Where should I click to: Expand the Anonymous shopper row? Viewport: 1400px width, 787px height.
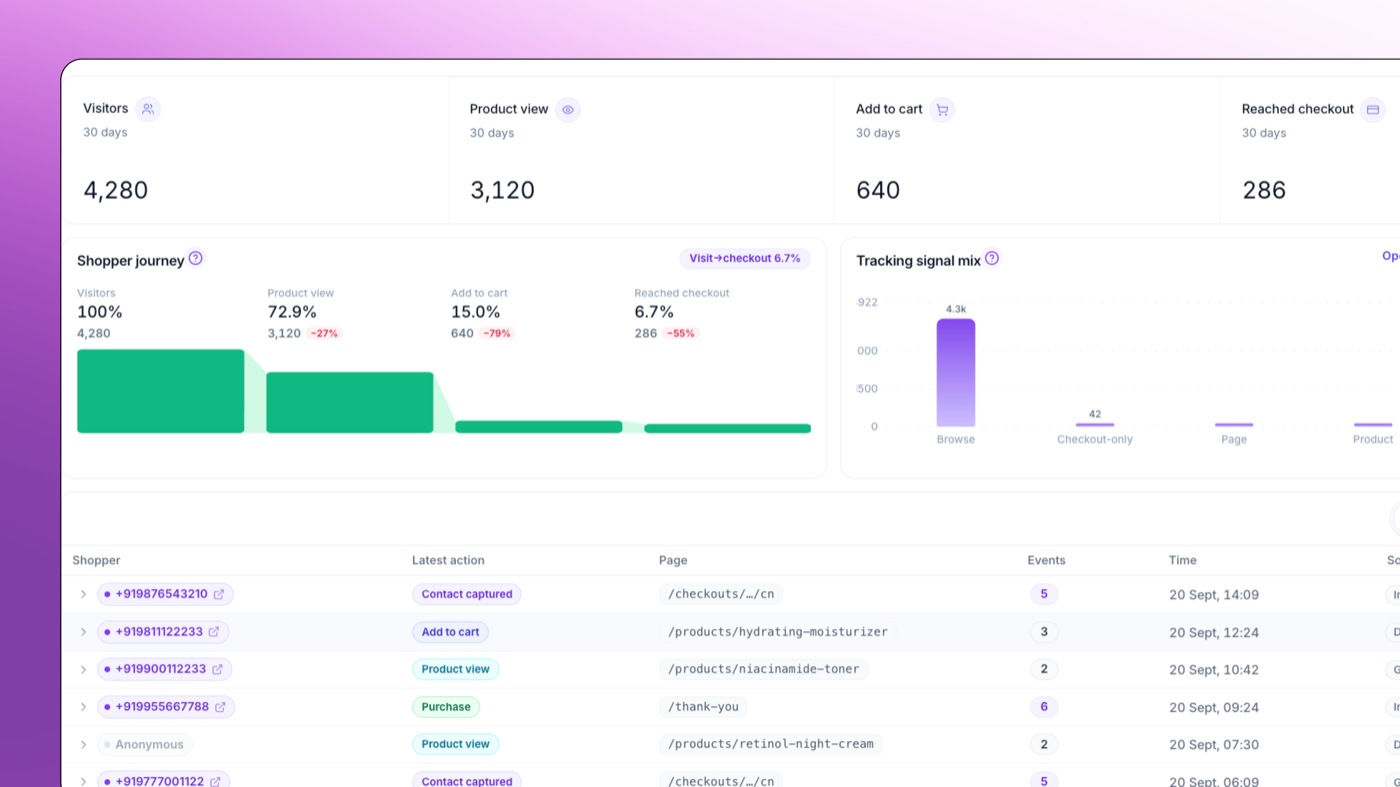(x=84, y=744)
